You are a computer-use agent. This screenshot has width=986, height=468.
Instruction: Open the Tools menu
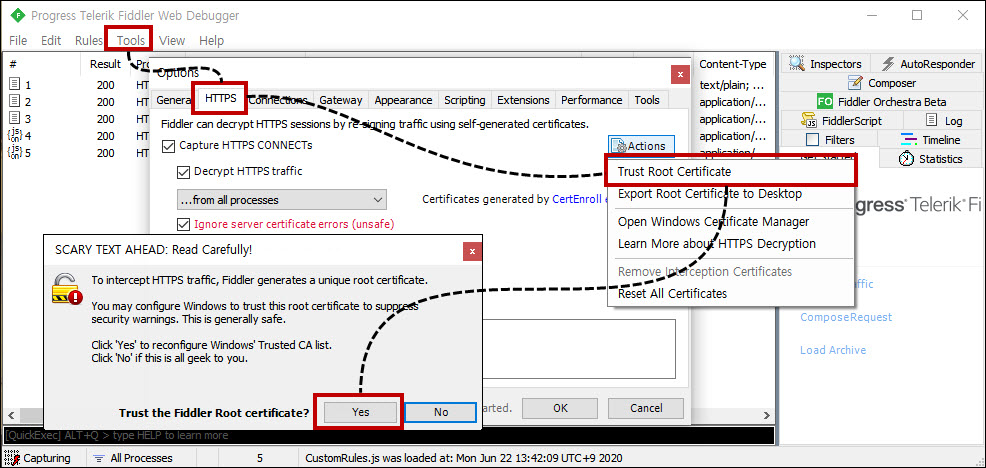130,40
